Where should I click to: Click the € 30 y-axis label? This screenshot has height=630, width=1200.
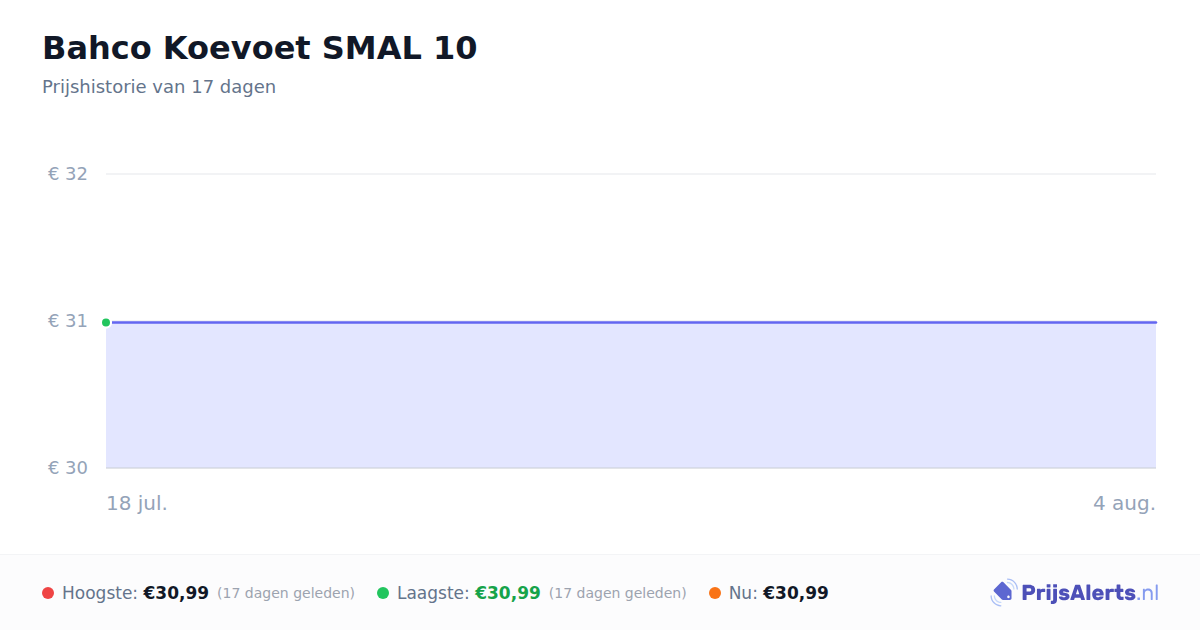tap(68, 468)
